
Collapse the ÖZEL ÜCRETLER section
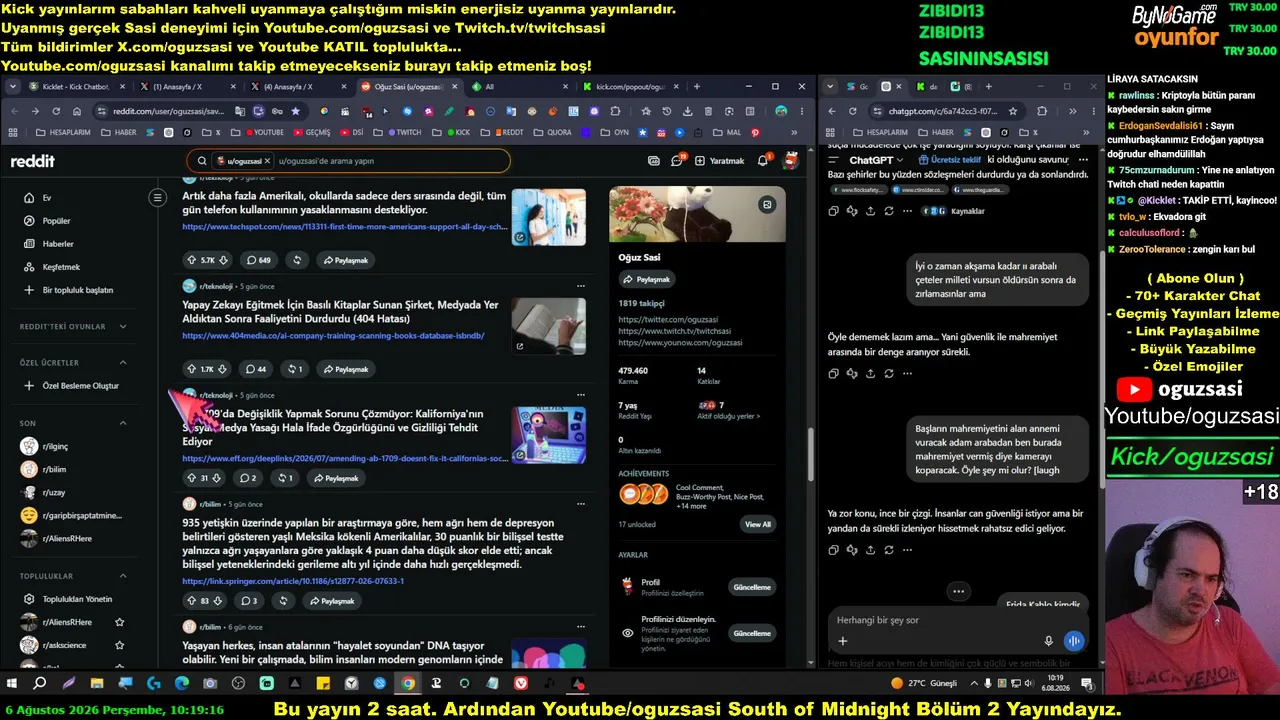pos(123,362)
